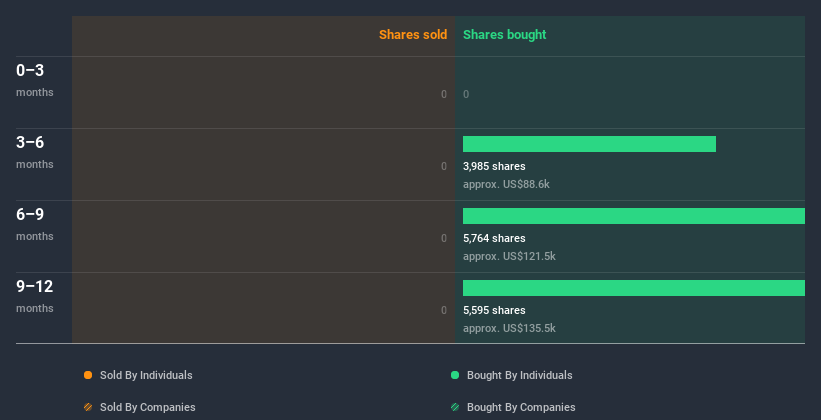Click the Shares sold column header
Screen dimensions: 821x420
click(x=413, y=35)
